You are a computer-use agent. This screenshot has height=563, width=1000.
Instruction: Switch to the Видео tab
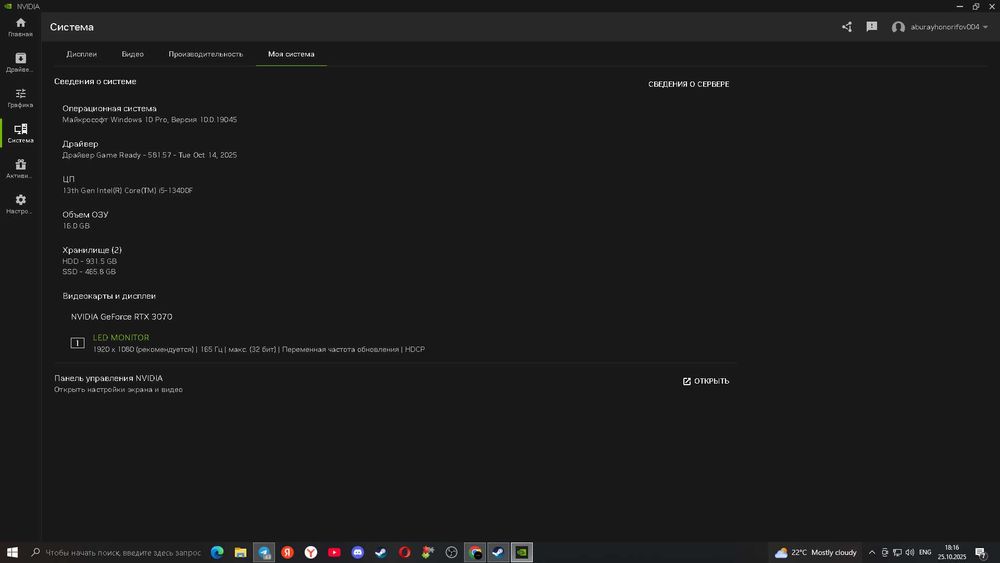pos(133,54)
